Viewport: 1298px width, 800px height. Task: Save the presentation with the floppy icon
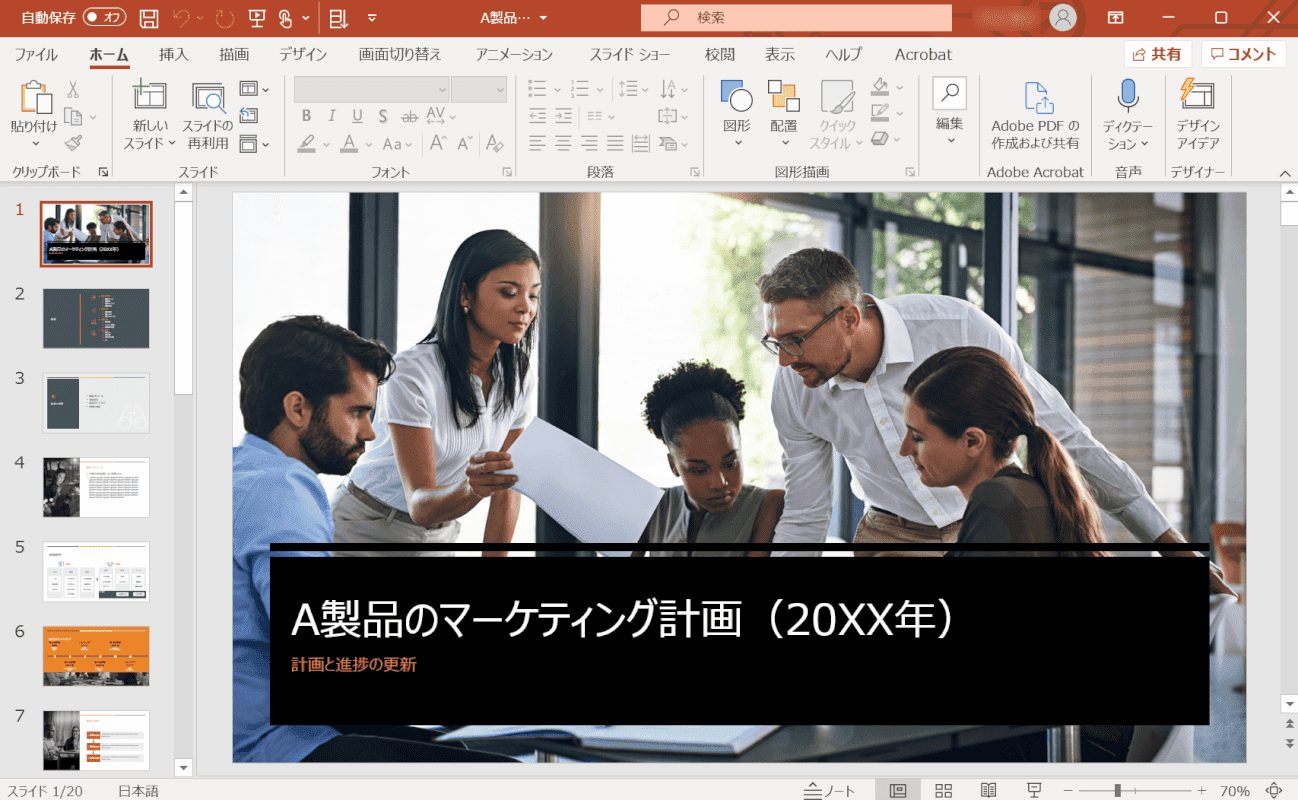(149, 18)
